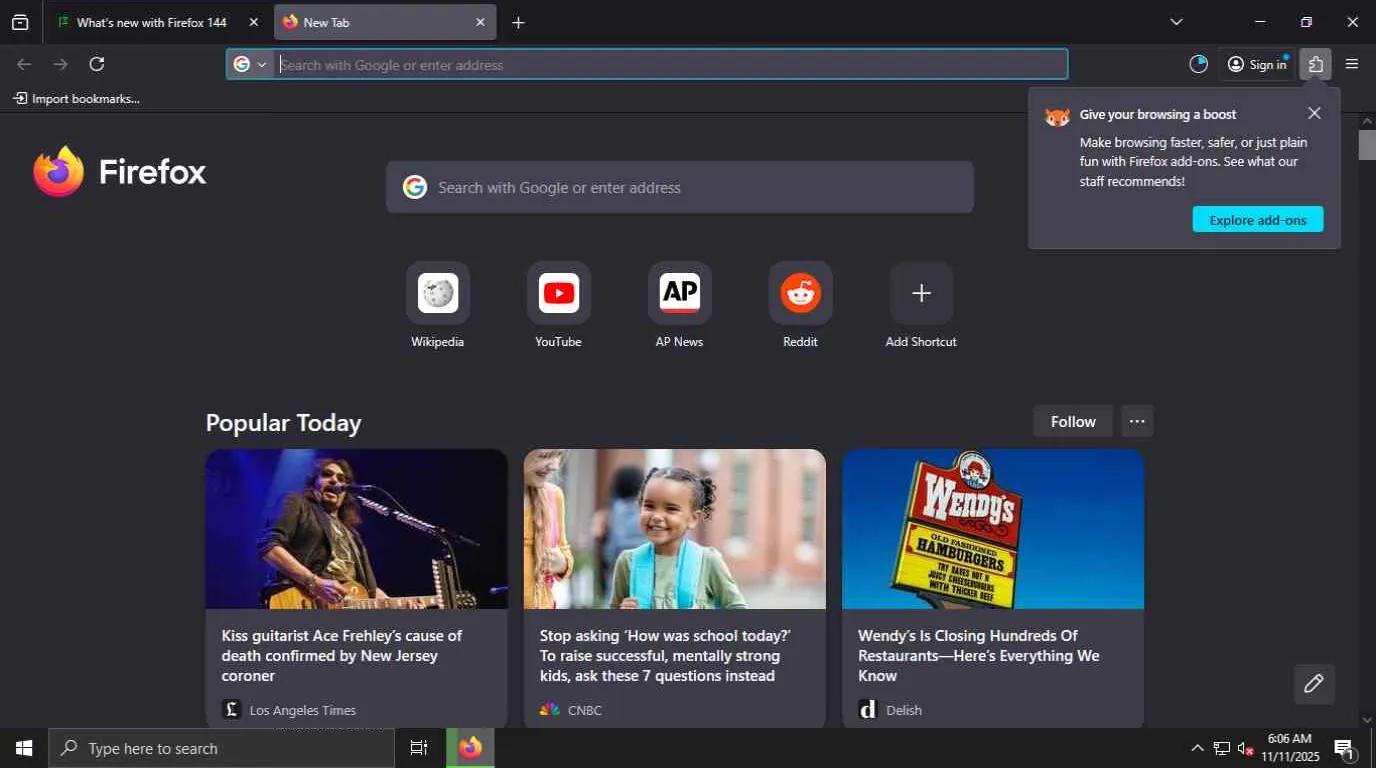This screenshot has height=768, width=1376.
Task: Close the What's new with Firefox 144 tab
Action: coord(253,22)
